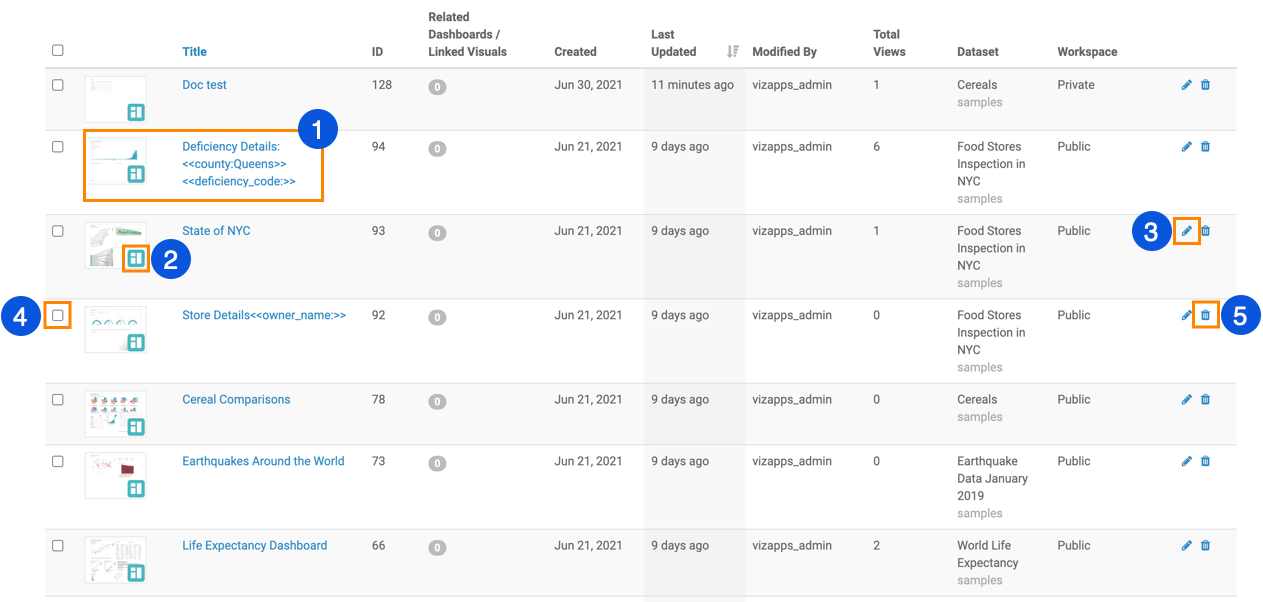Screen dimensions: 1263x602
Task: Sort the table by Title column header
Action: (x=194, y=51)
